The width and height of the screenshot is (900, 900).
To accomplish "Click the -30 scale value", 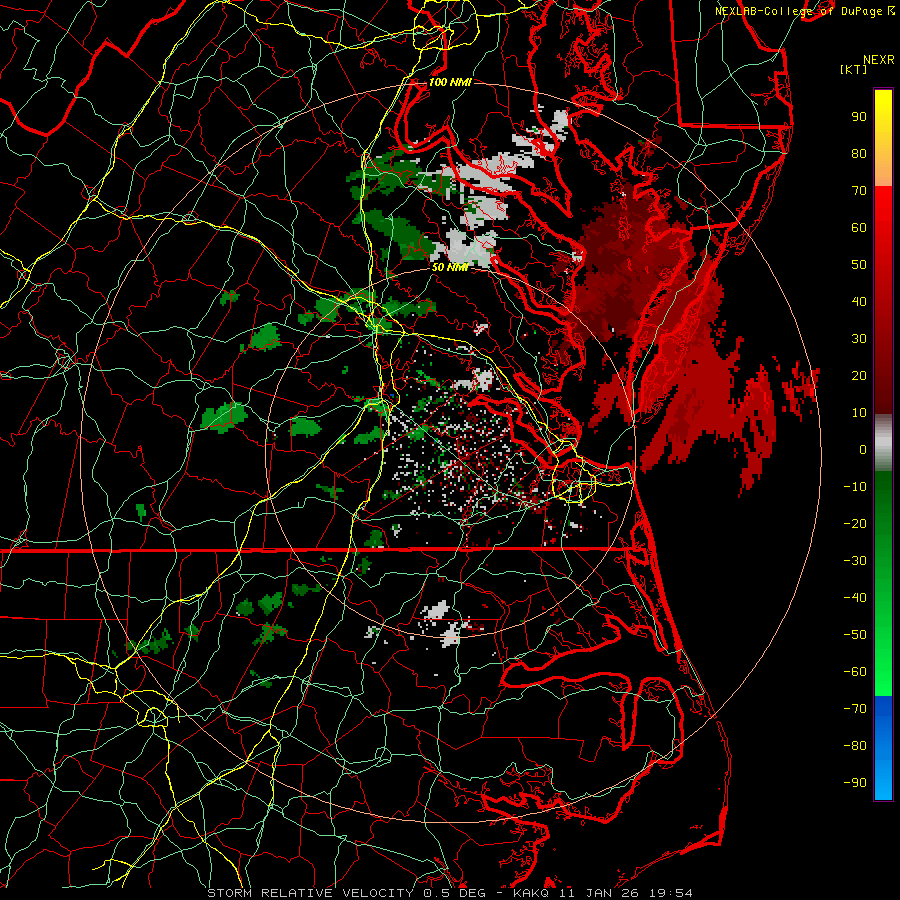I will [855, 561].
